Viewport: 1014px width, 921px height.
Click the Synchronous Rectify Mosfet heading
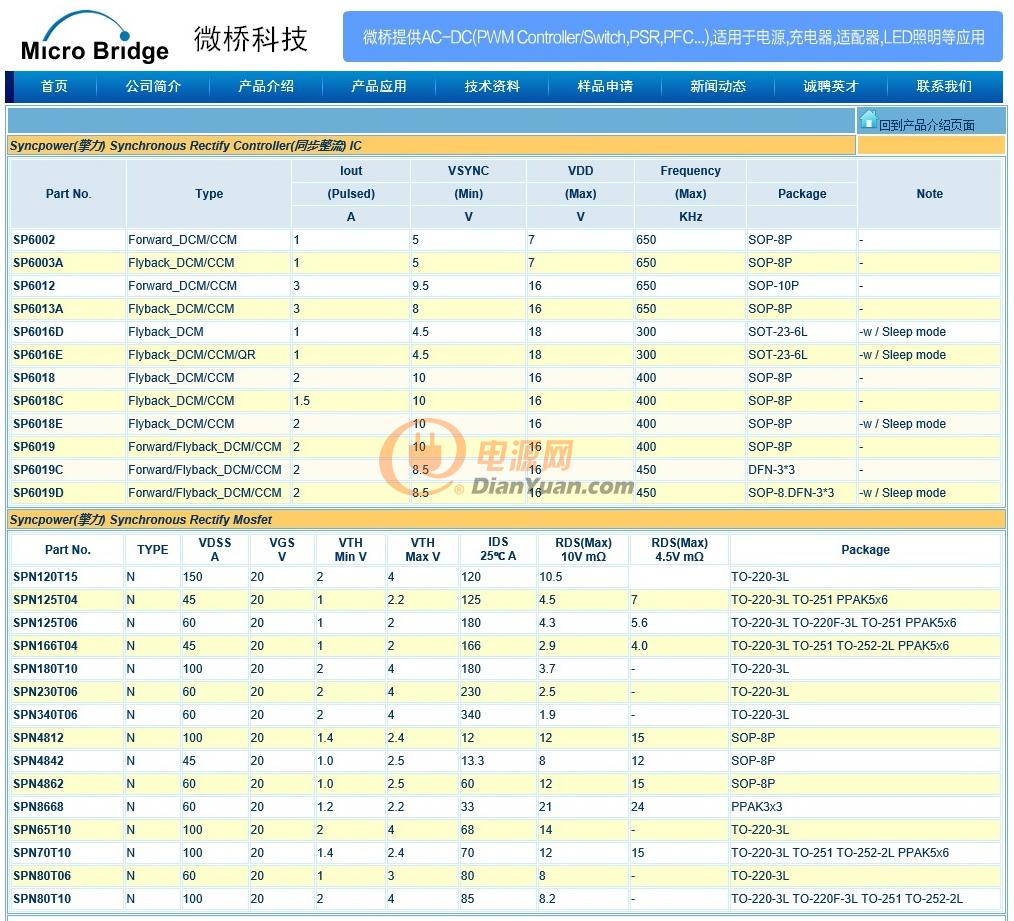(140, 519)
